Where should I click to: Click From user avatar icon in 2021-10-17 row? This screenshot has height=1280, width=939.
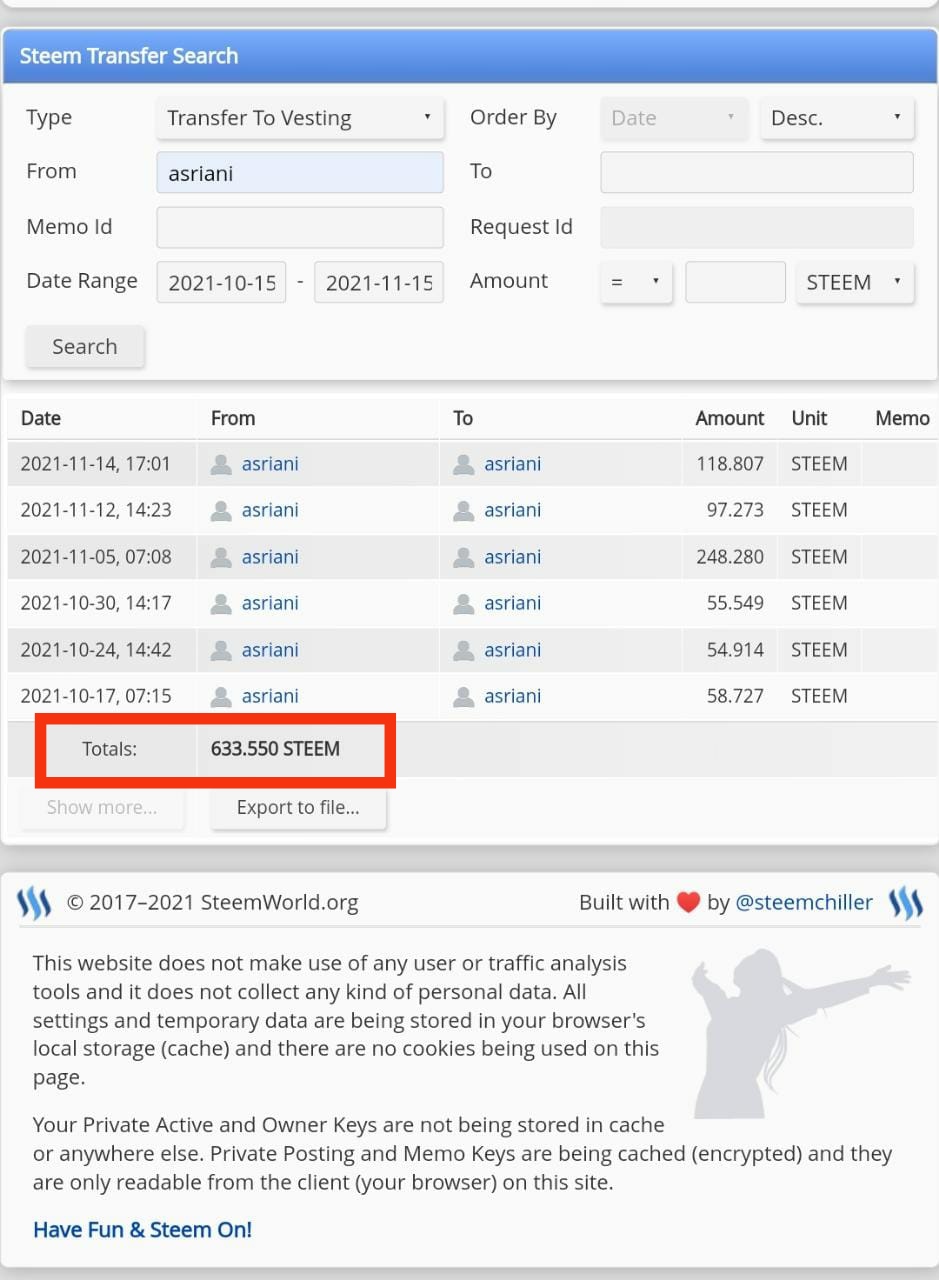click(222, 696)
